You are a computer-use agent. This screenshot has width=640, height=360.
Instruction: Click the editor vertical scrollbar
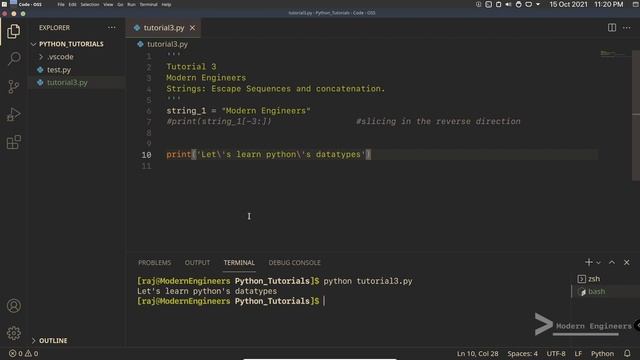pyautogui.click(x=636, y=115)
